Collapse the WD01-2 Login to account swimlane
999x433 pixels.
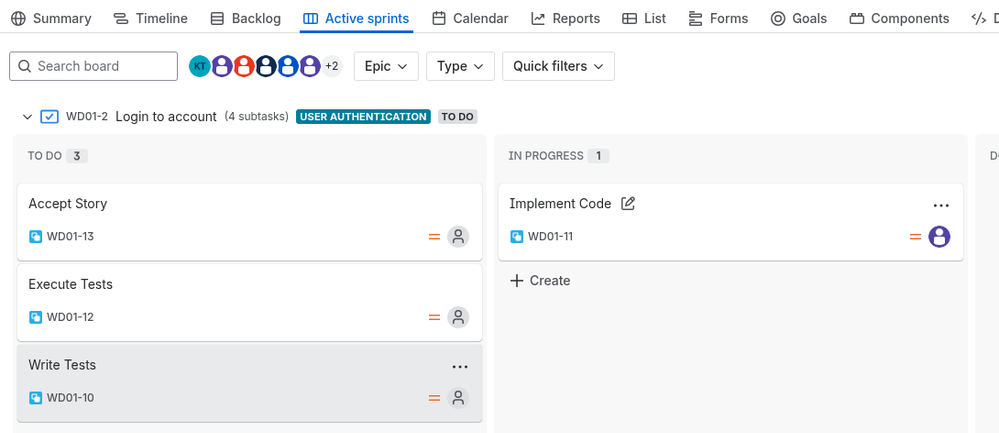pyautogui.click(x=27, y=117)
